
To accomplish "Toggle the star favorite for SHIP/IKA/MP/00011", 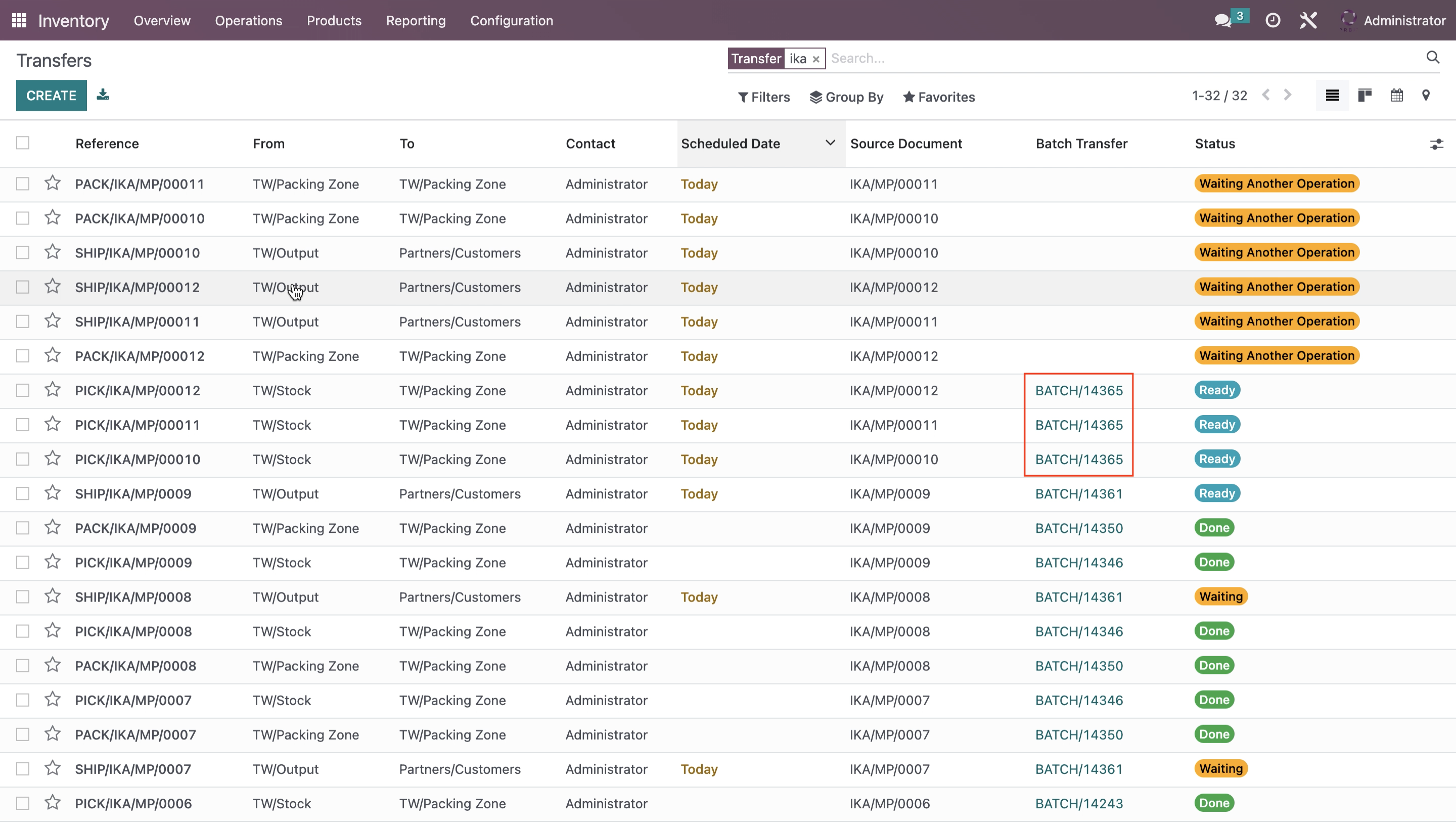I will (x=51, y=321).
